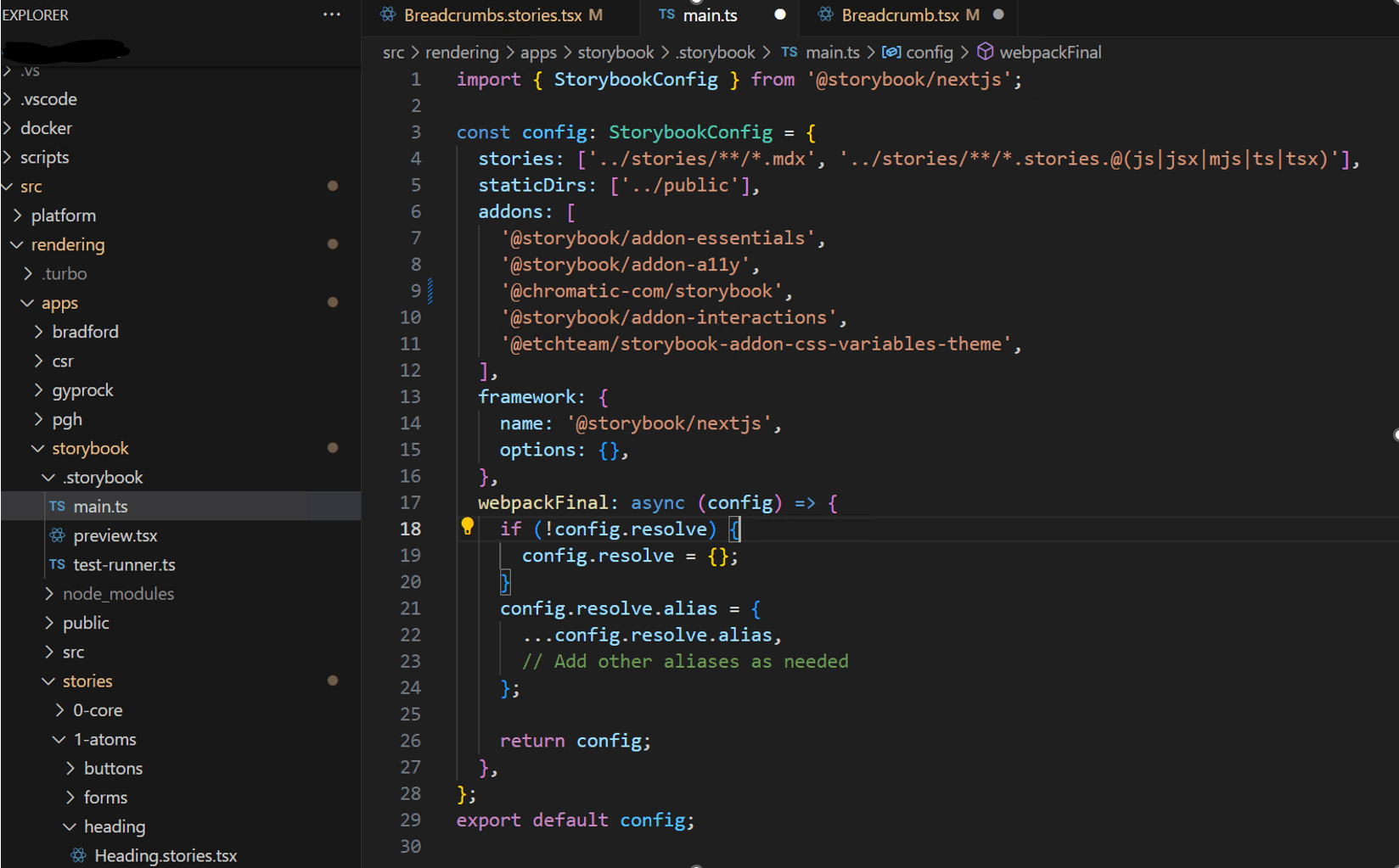Collapse the rendering folder

[x=17, y=244]
